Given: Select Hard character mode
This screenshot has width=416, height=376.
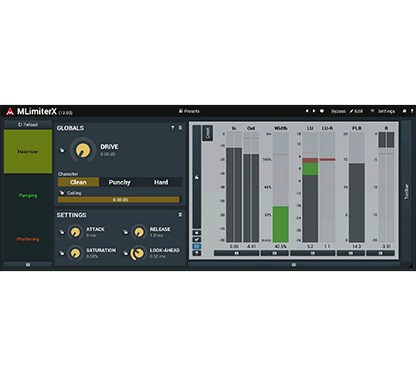Looking at the screenshot, I should tap(161, 182).
